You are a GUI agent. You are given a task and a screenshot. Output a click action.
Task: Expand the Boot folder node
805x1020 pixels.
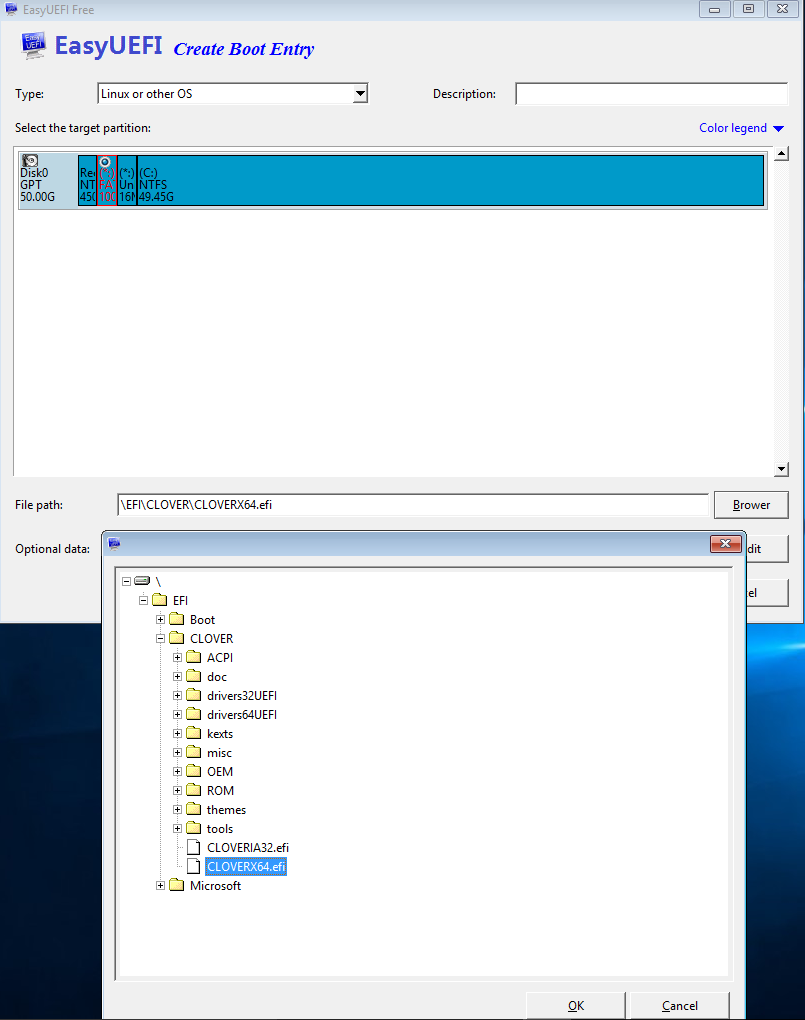[161, 620]
